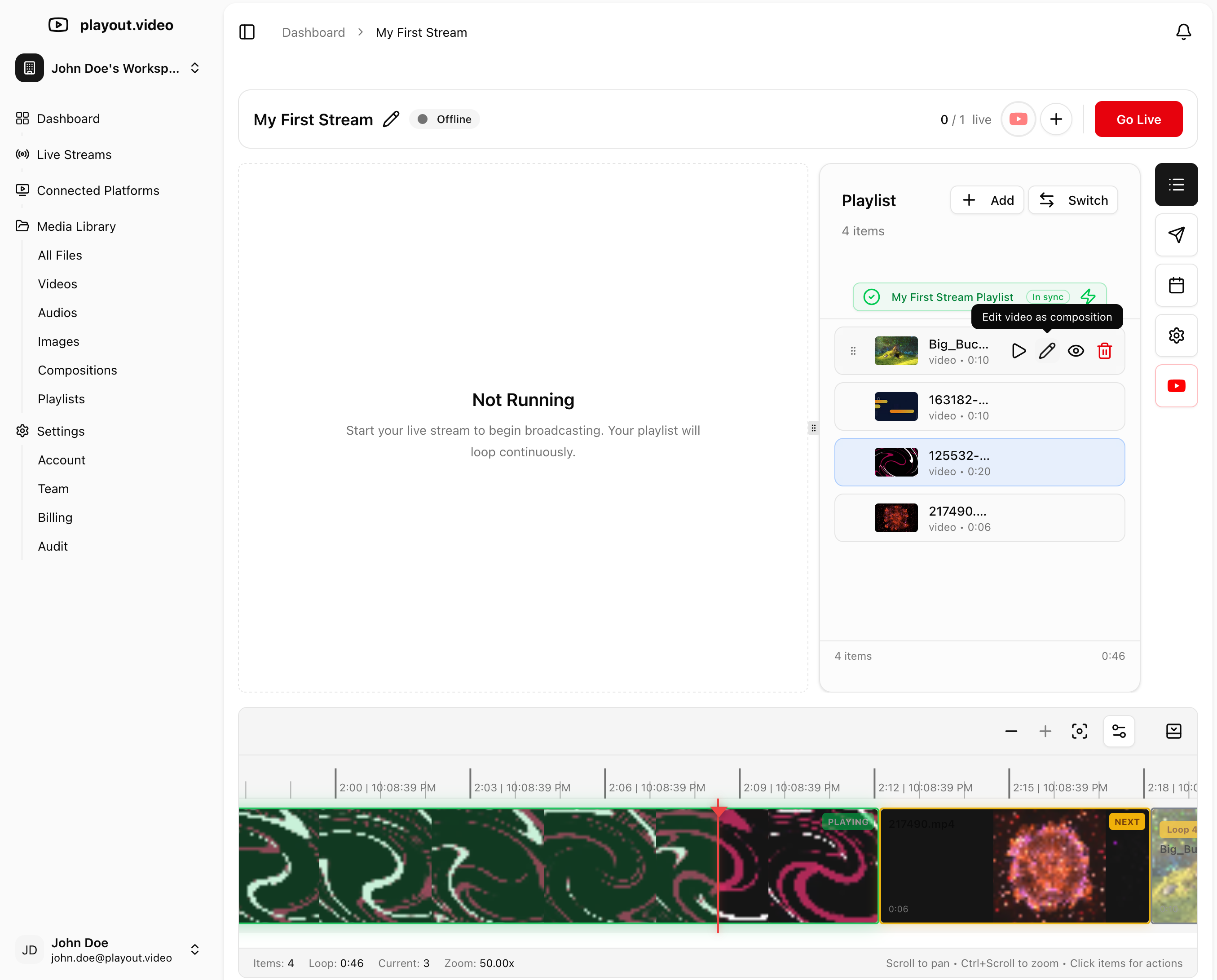Open the YouTube panel in the right rail
Viewport: 1217px width, 980px height.
1176,385
